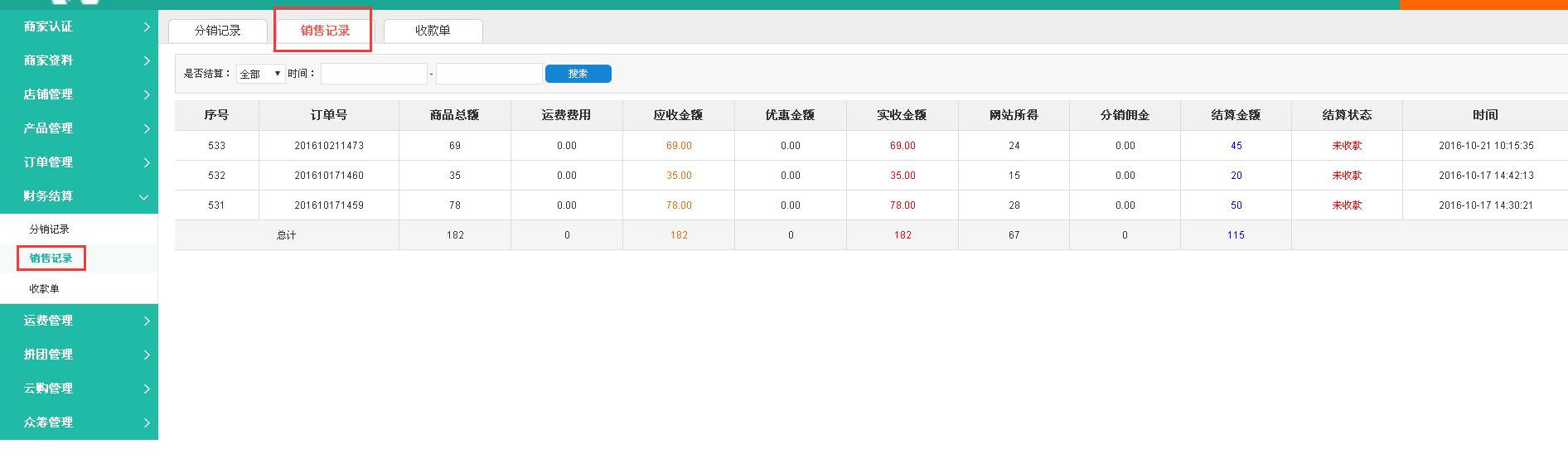
Task: Click the 时间 column header
Action: (x=1486, y=115)
